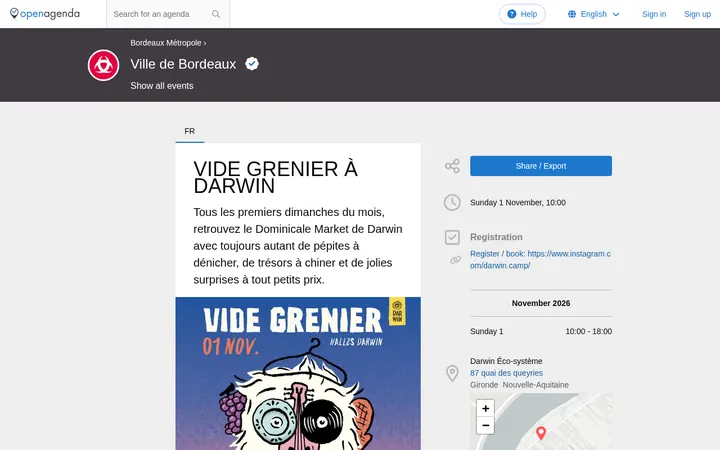
Task: Click the Sunday 1 November, 10:00 text
Action: [x=518, y=202]
